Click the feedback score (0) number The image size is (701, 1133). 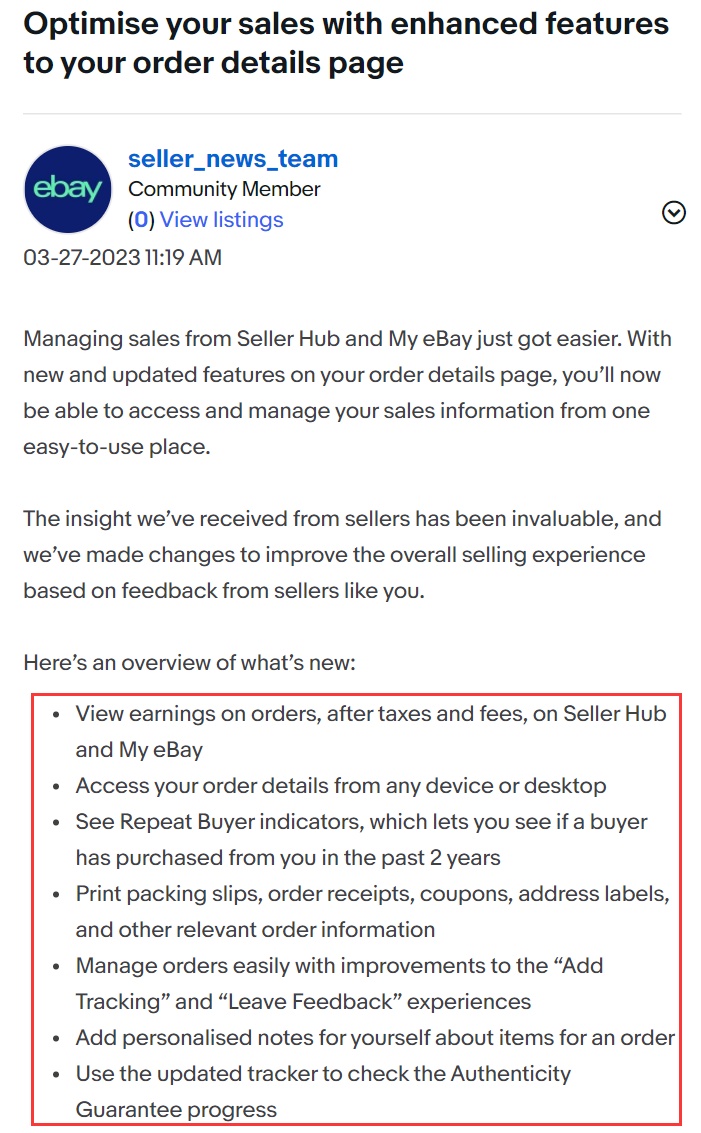(142, 220)
